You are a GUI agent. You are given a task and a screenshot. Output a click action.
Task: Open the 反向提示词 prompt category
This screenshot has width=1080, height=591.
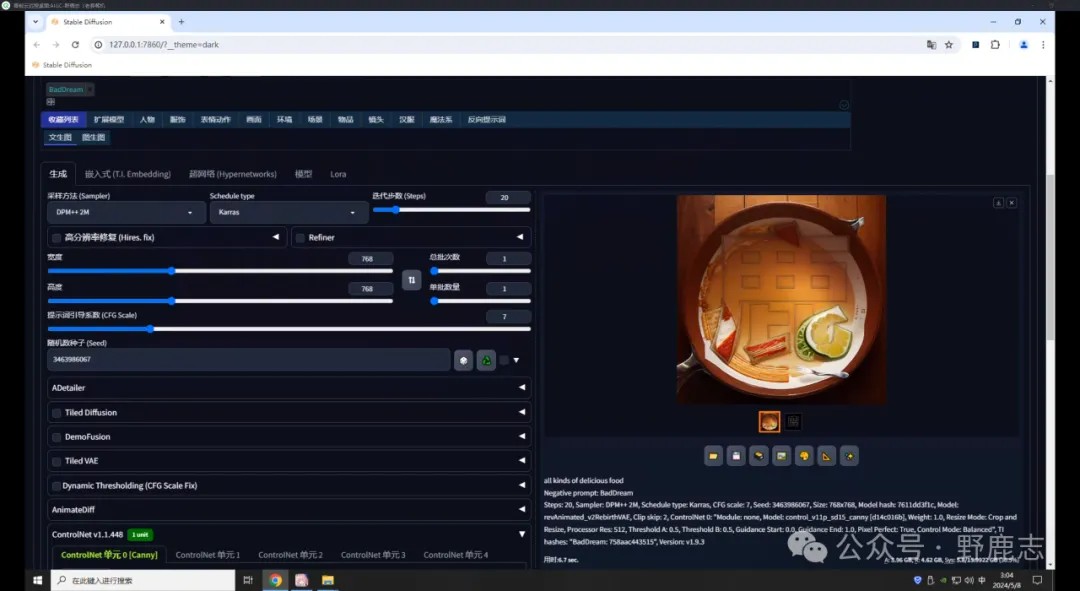[x=486, y=120]
